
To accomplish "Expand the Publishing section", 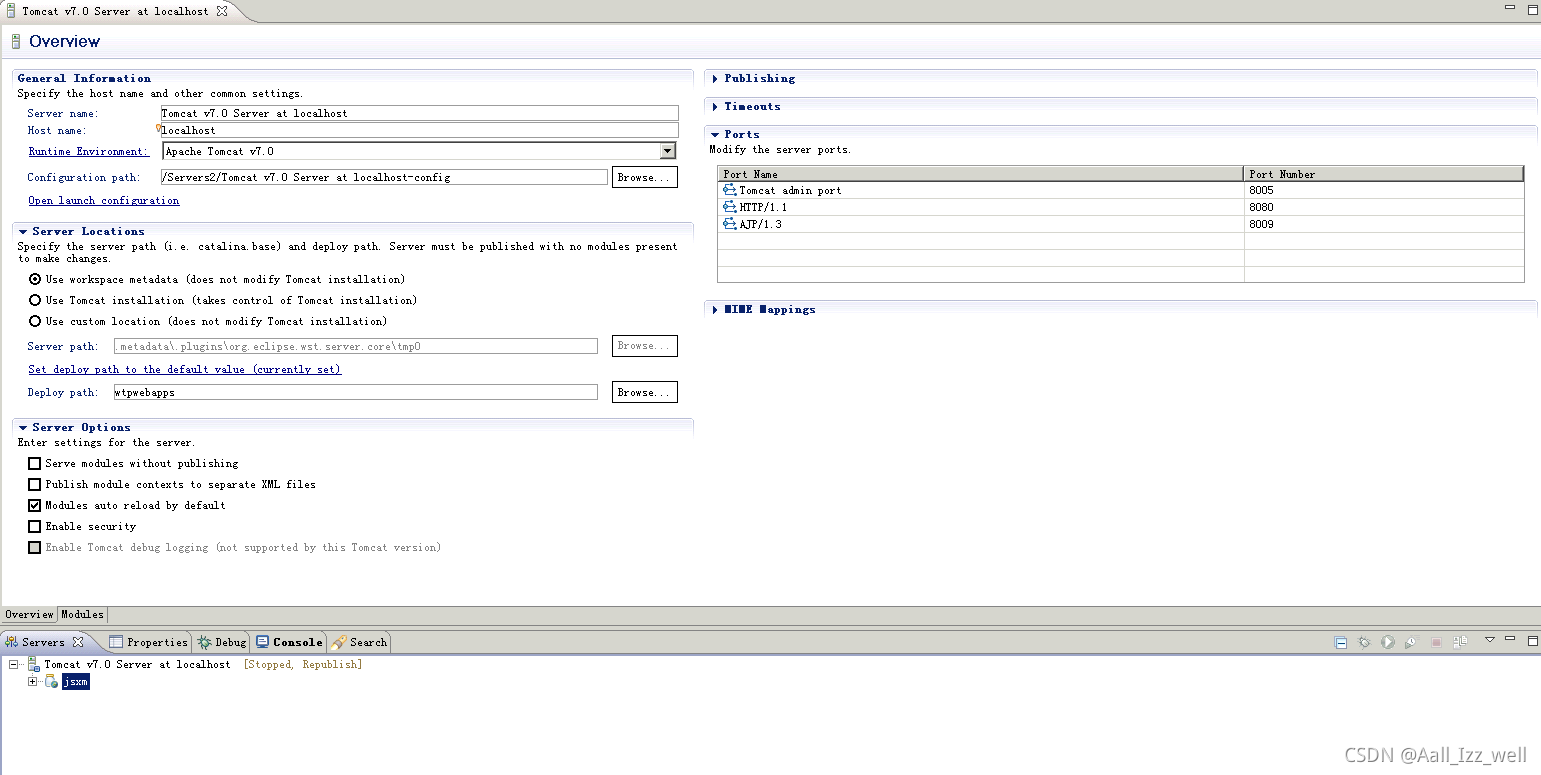I will click(715, 78).
